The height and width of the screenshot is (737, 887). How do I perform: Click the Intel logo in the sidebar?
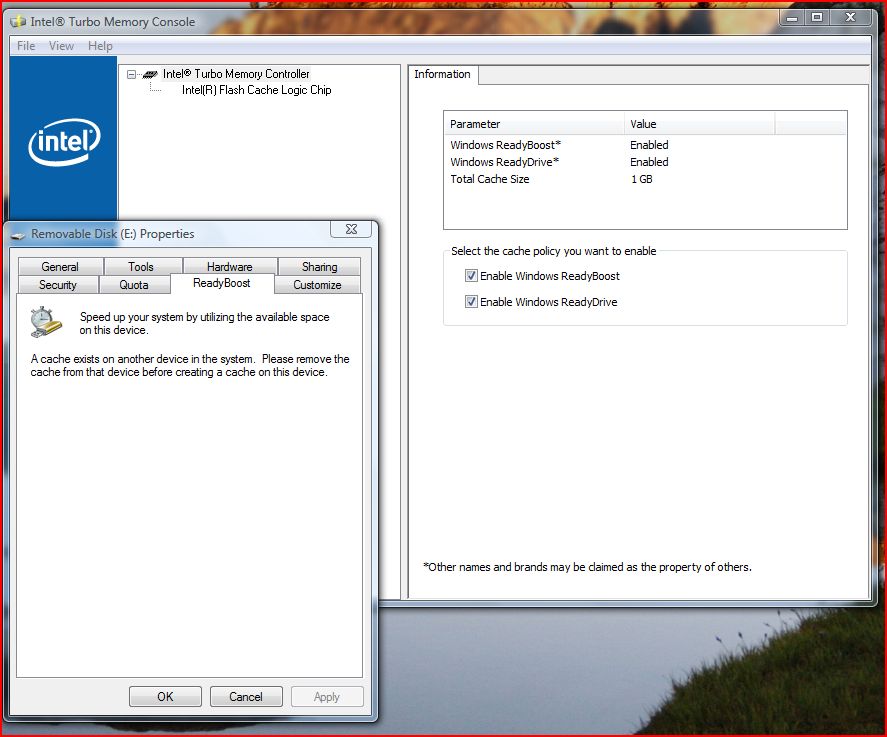coord(64,142)
